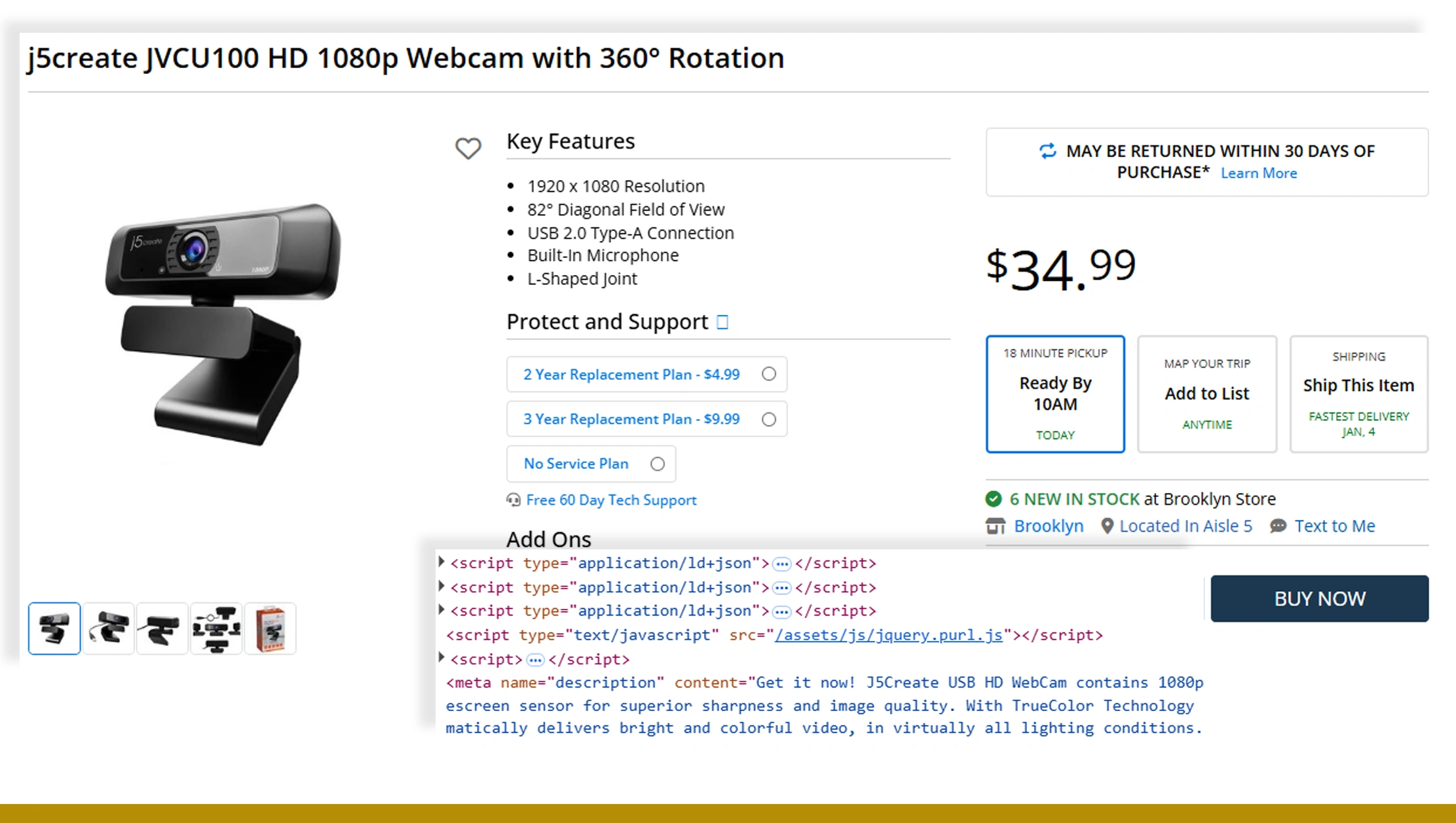
Task: Click the location pin beside Located In Aisle 5
Action: tap(1107, 526)
